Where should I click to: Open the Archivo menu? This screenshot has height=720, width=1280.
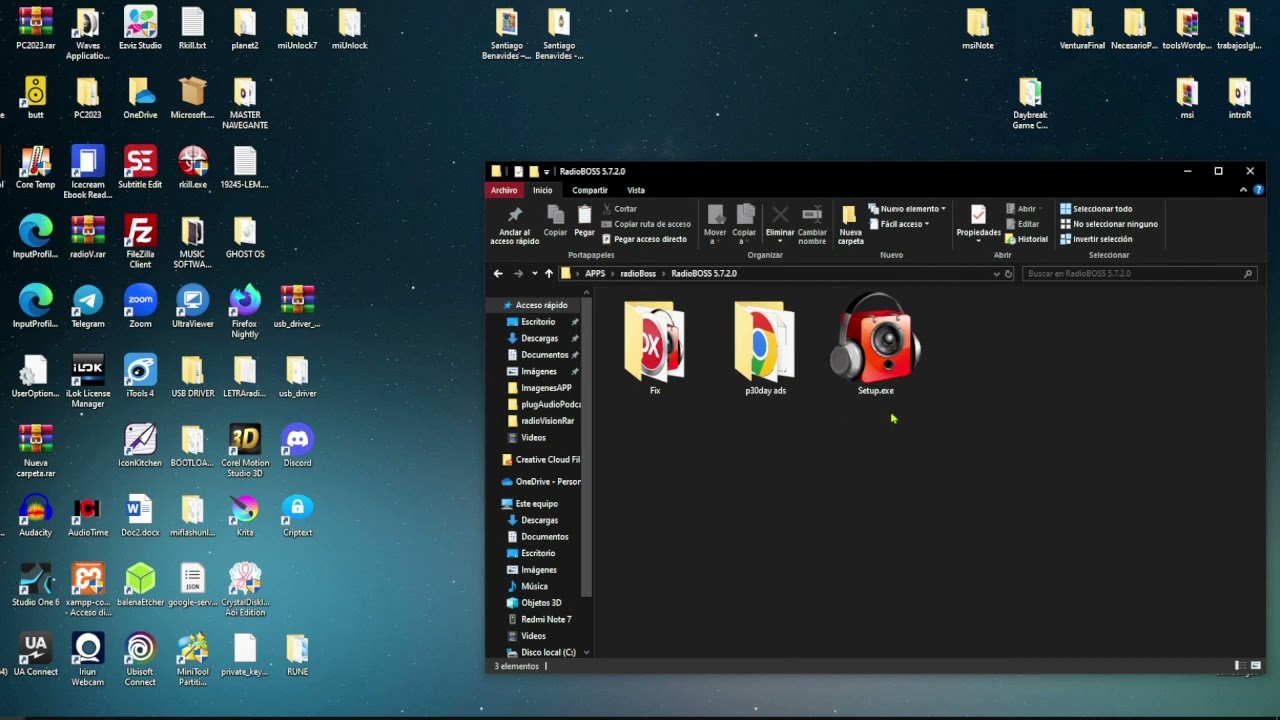tap(504, 190)
